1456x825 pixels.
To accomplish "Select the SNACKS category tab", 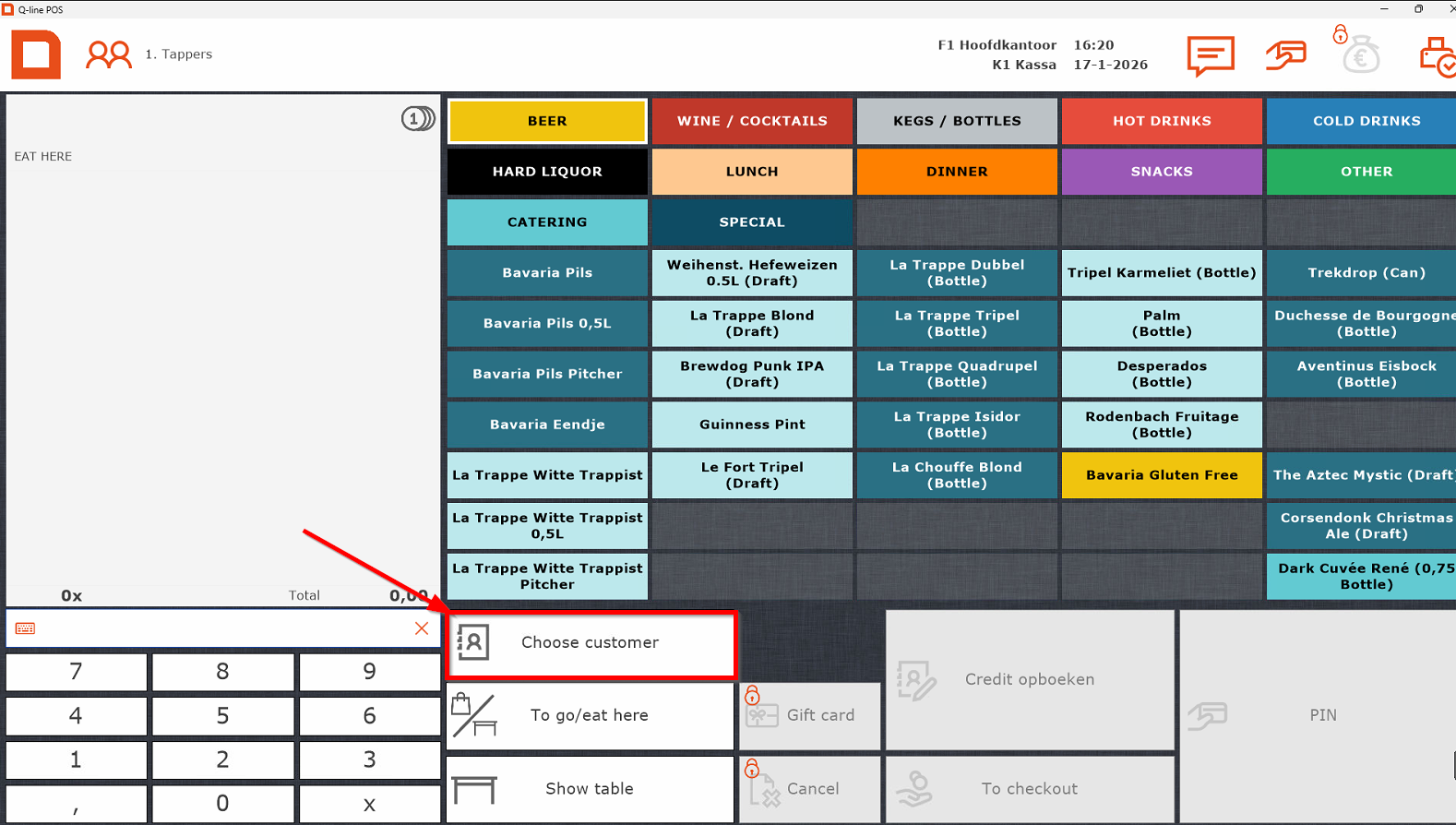I will pos(1161,172).
